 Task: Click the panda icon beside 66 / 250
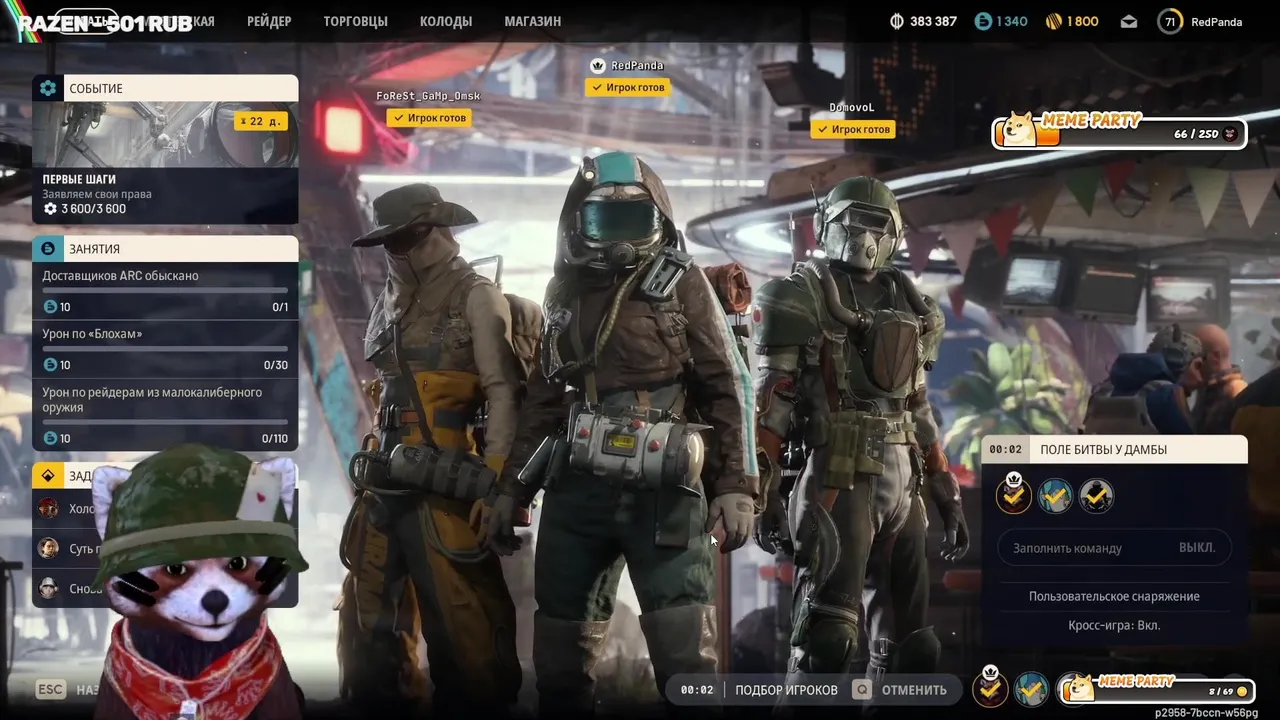(x=1230, y=134)
